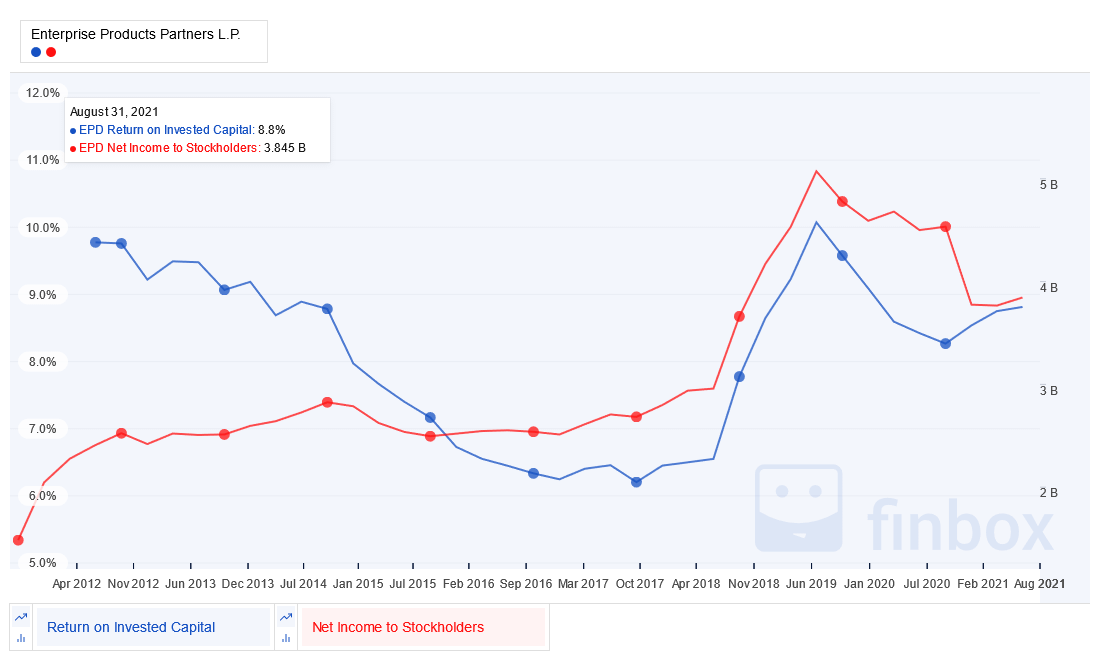1100x661 pixels.
Task: Click the blue legend dot under company name
Action: click(36, 52)
